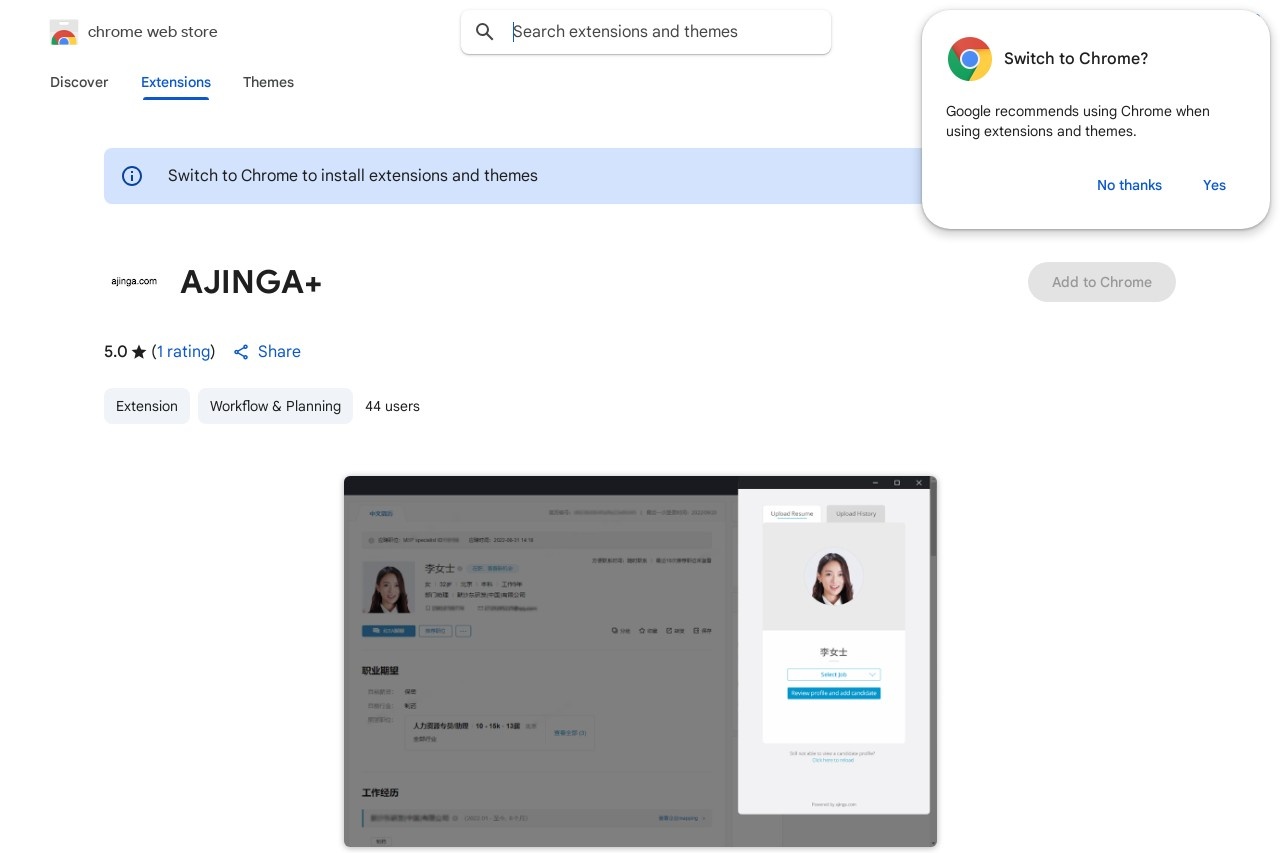Click the search magnifier icon
The width and height of the screenshot is (1280, 853).
(485, 32)
